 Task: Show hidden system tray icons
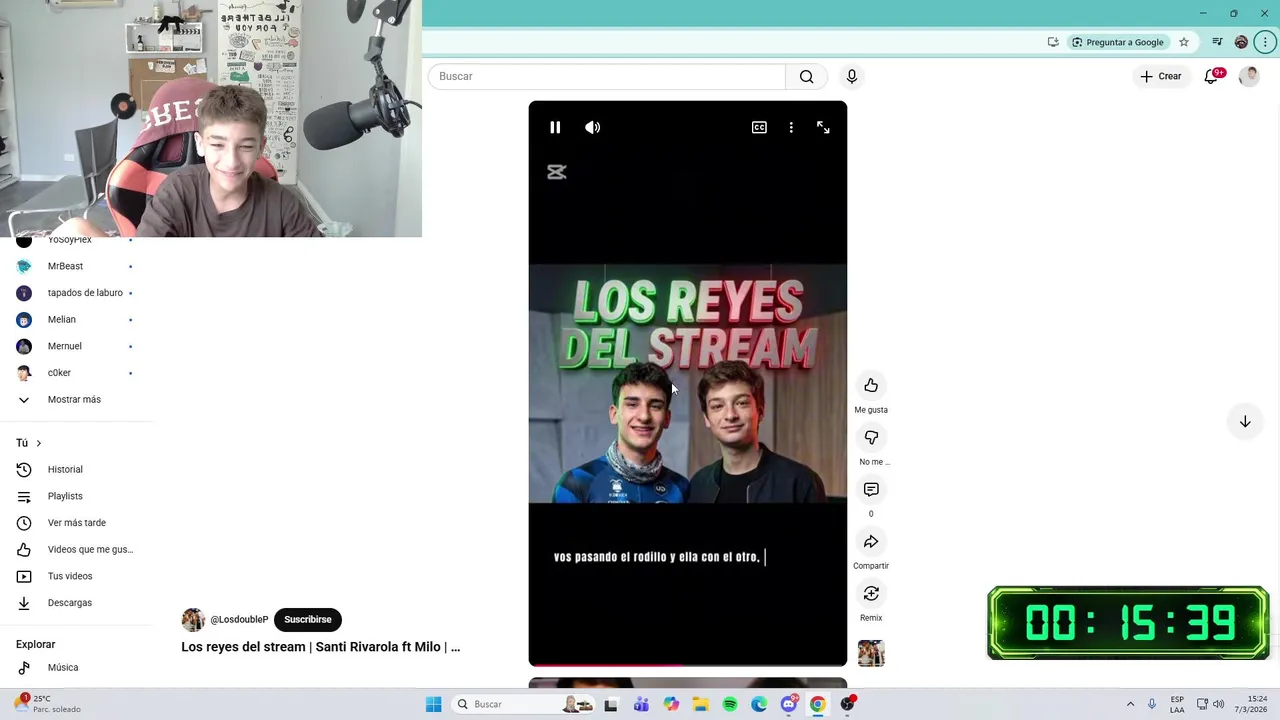(1130, 704)
